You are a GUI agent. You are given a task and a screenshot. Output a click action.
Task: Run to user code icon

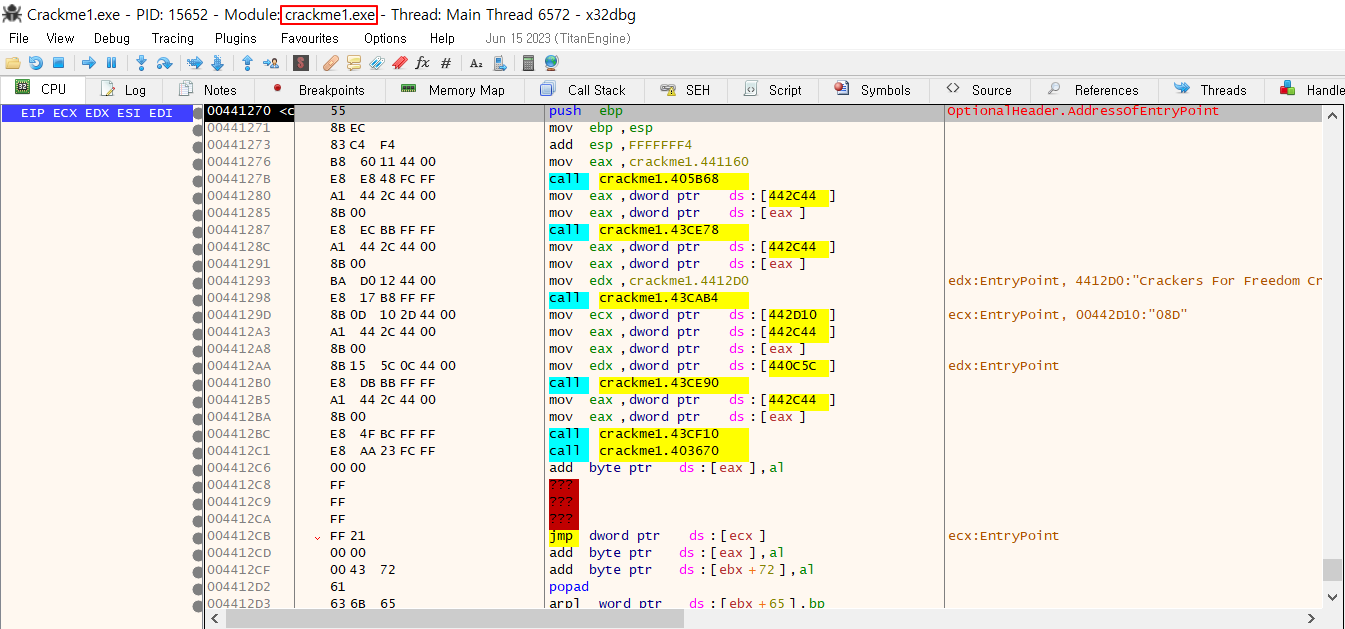(x=271, y=63)
